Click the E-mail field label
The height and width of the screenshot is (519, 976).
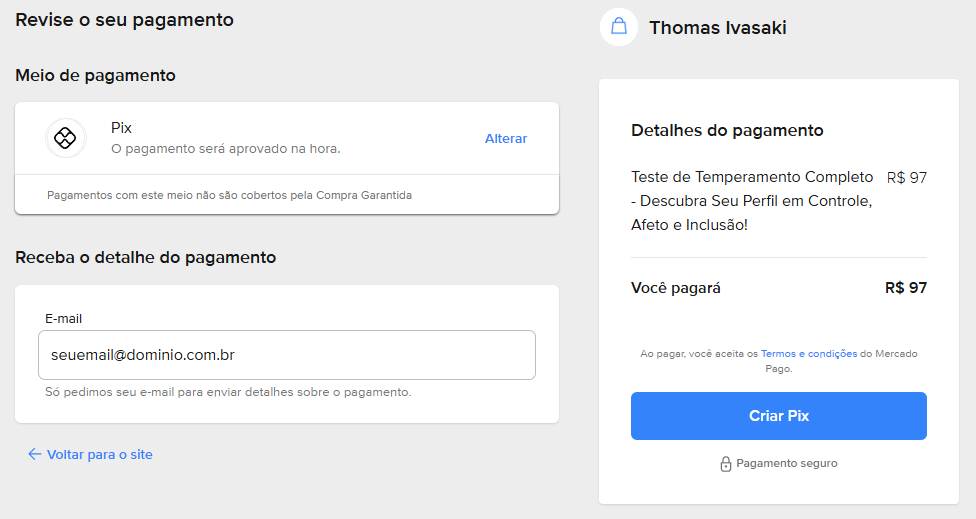(x=63, y=318)
